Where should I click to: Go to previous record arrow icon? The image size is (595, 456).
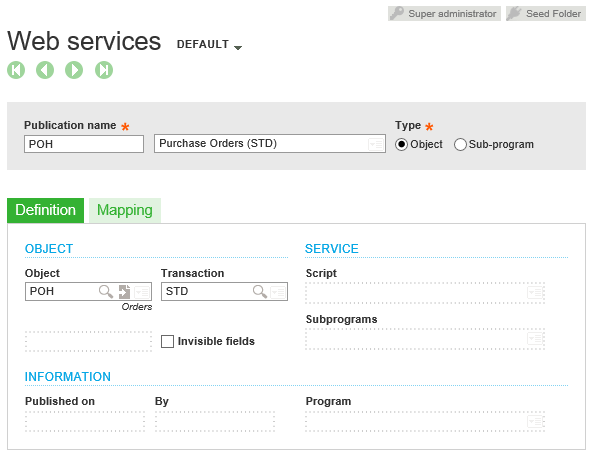[45, 70]
